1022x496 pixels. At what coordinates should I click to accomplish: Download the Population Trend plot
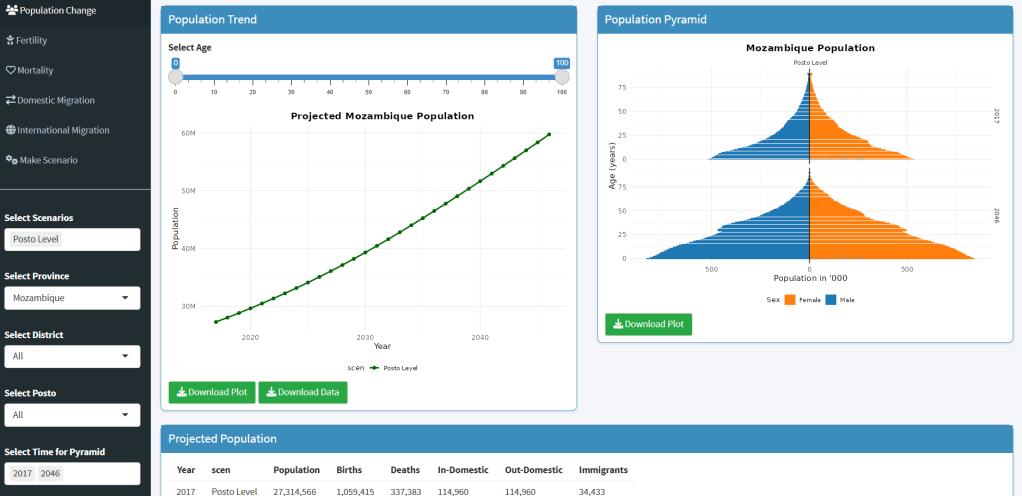pos(211,392)
